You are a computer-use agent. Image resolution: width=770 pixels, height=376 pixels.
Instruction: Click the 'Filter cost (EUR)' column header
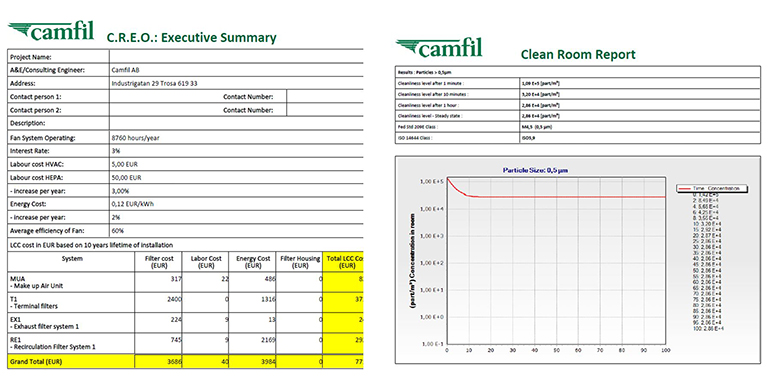pos(158,262)
